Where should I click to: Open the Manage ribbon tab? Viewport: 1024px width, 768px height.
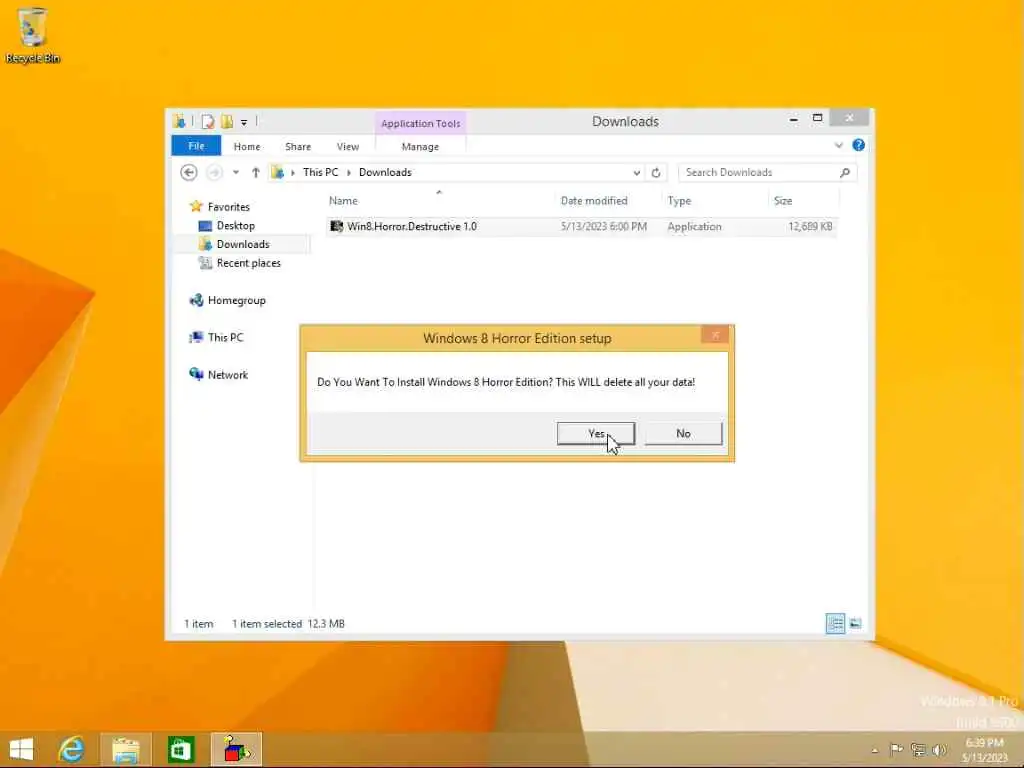pos(420,147)
